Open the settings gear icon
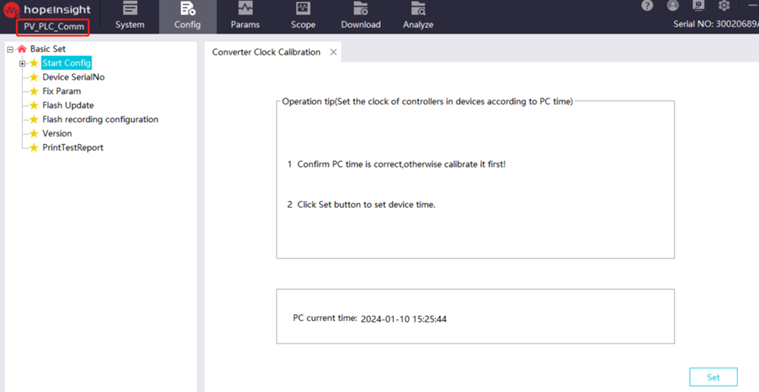Viewport: 759px width, 392px height. pyautogui.click(x=724, y=6)
